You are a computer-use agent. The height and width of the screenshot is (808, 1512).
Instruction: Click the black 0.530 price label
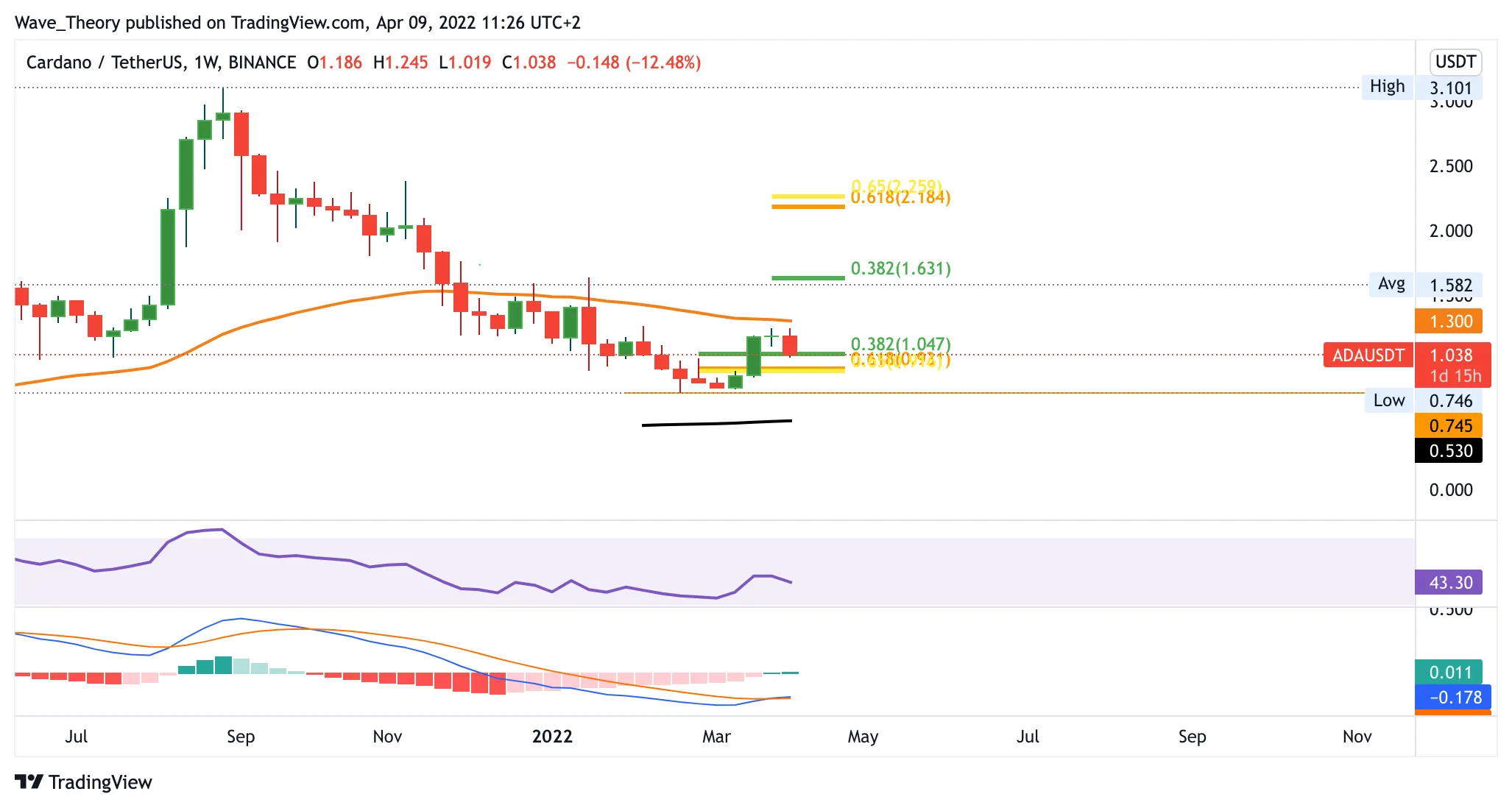point(1449,450)
